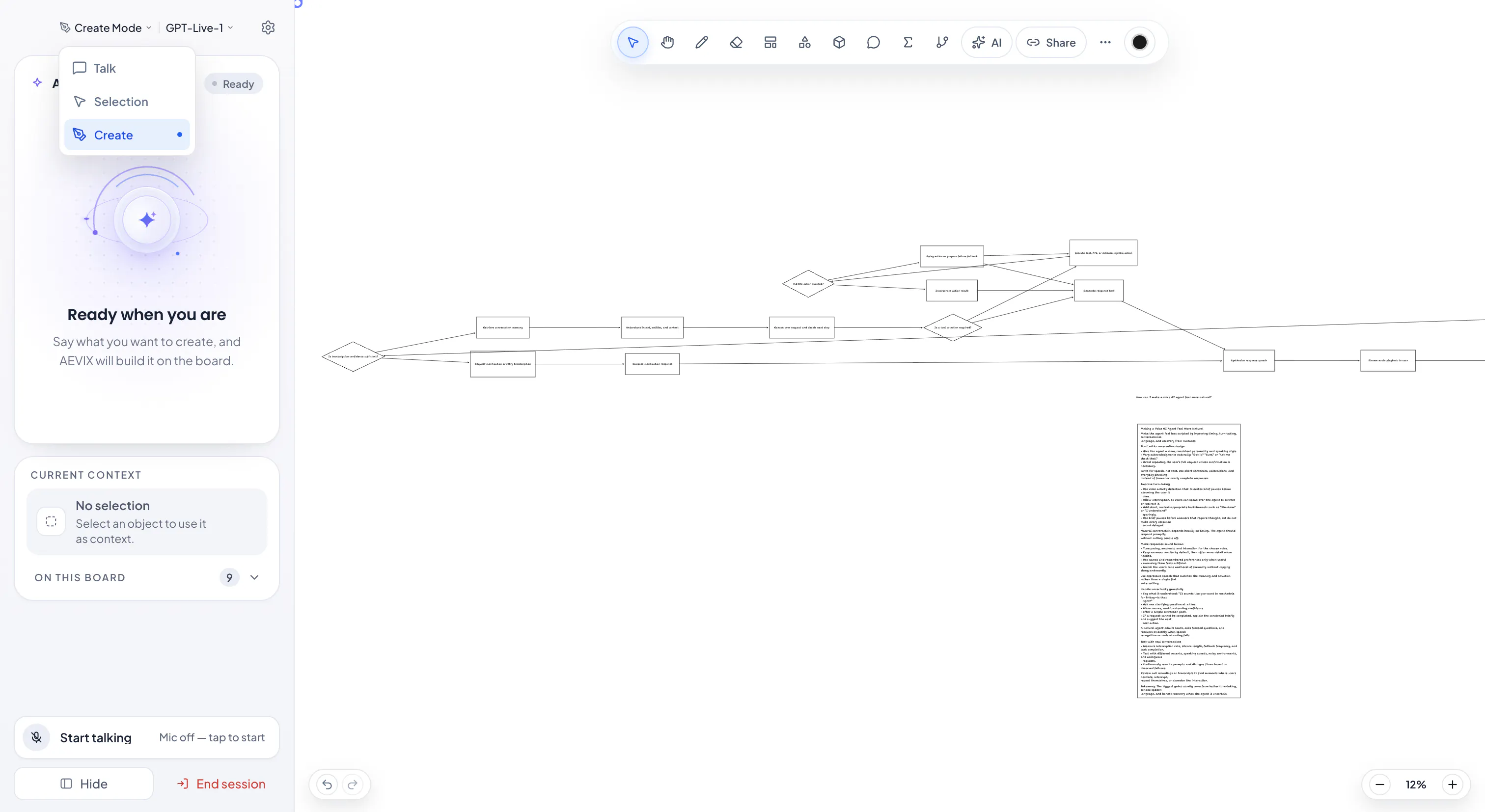Redo the last action
Image resolution: width=1485 pixels, height=812 pixels.
coord(353,785)
